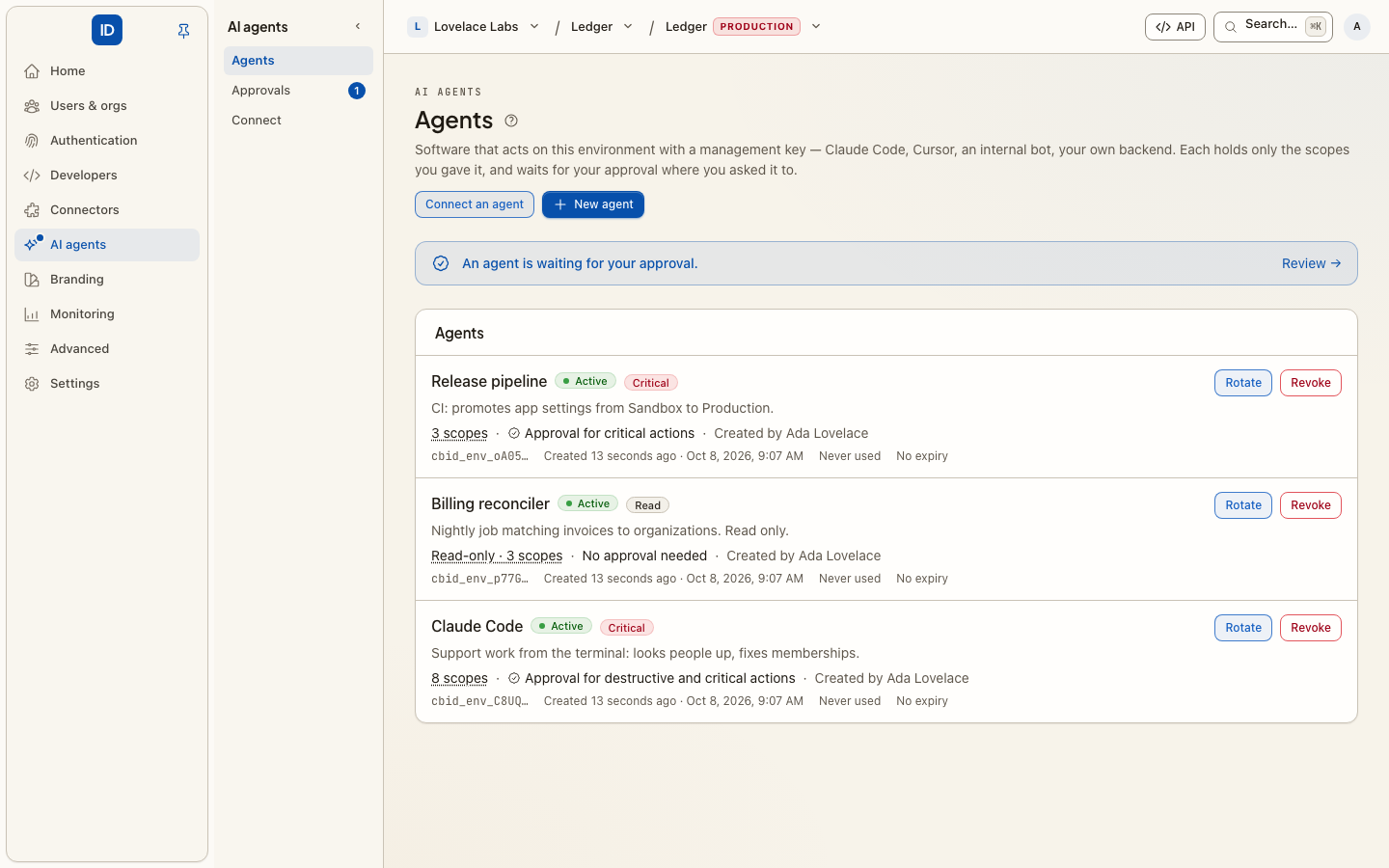Open the Claude Code agent
Viewport: 1389px width, 868px height.
477,627
